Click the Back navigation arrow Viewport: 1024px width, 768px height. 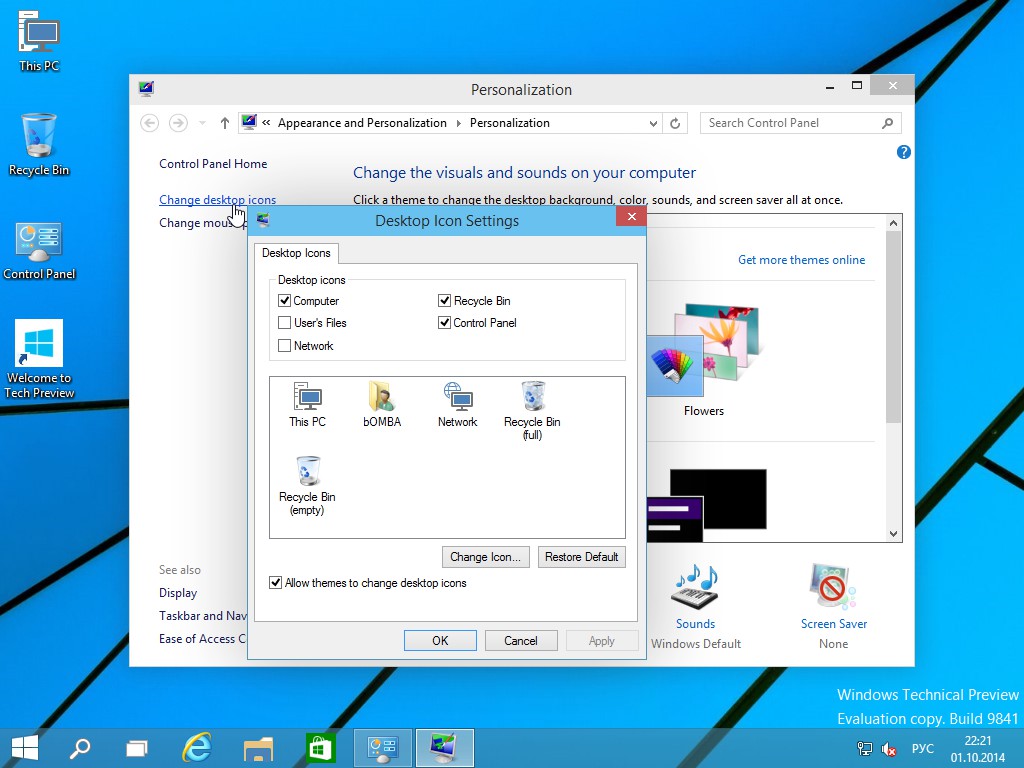tap(150, 123)
